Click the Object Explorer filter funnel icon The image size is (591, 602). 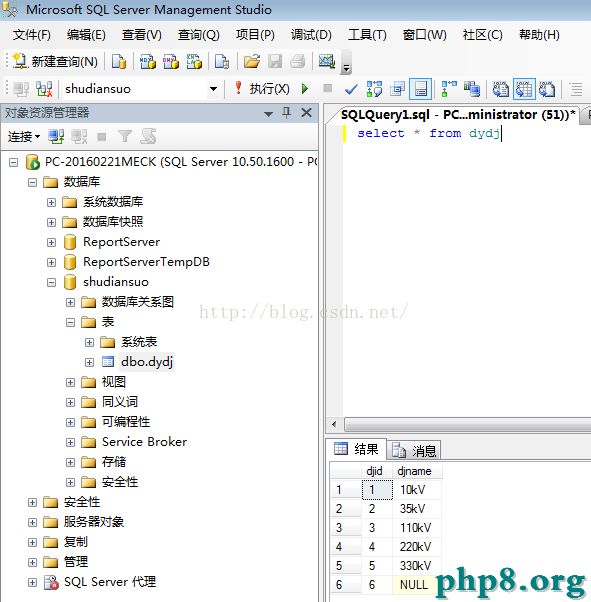click(125, 137)
